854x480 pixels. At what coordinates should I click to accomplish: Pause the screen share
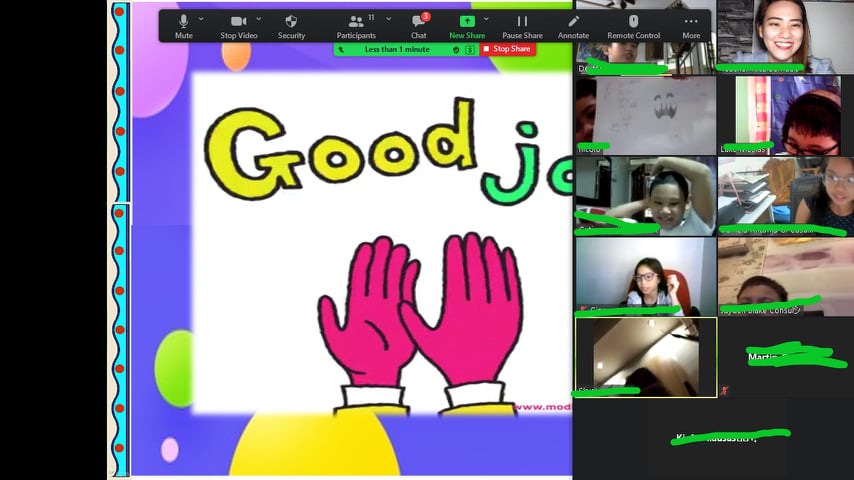click(x=522, y=26)
